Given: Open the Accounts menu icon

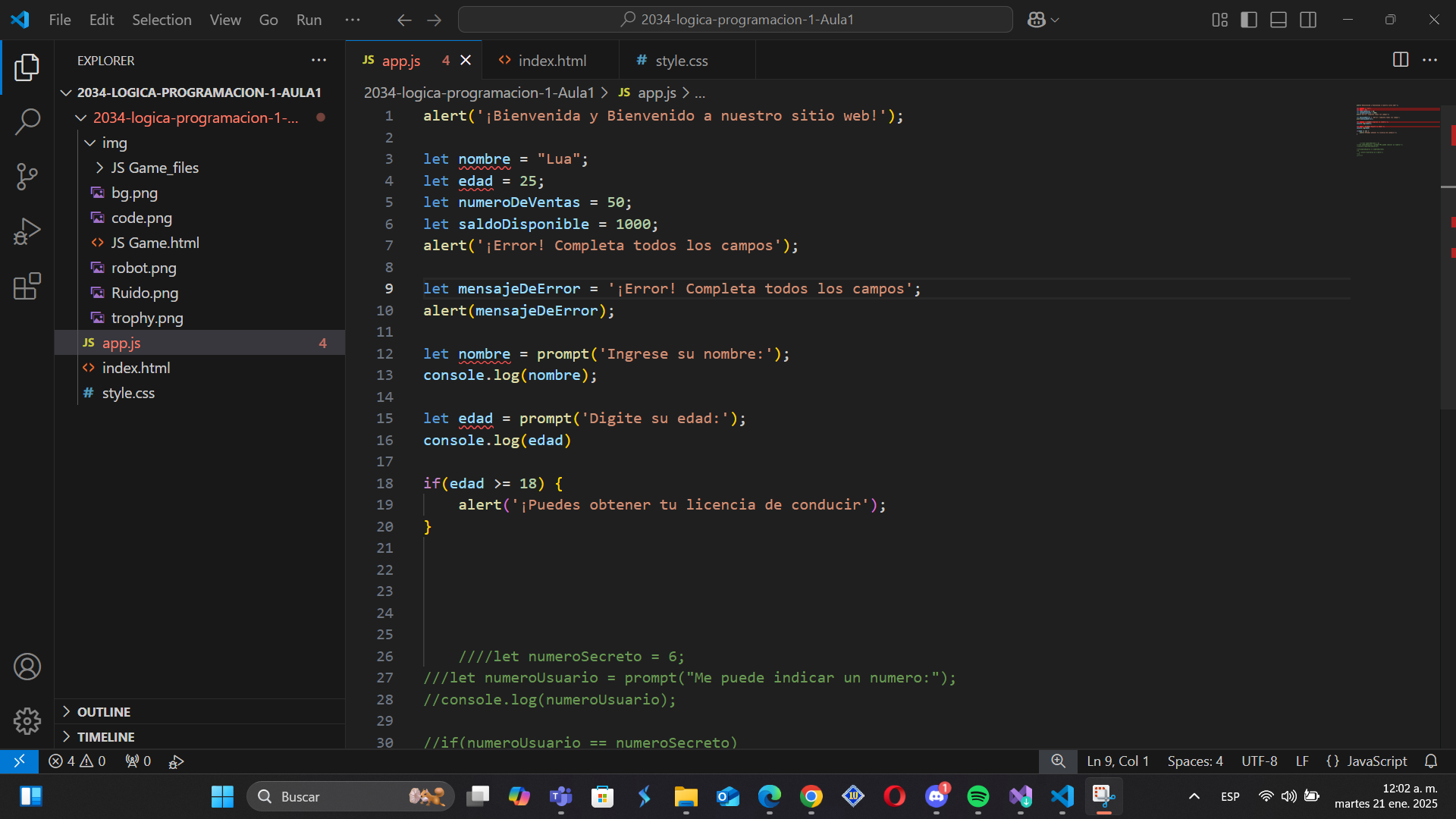Looking at the screenshot, I should point(27,667).
